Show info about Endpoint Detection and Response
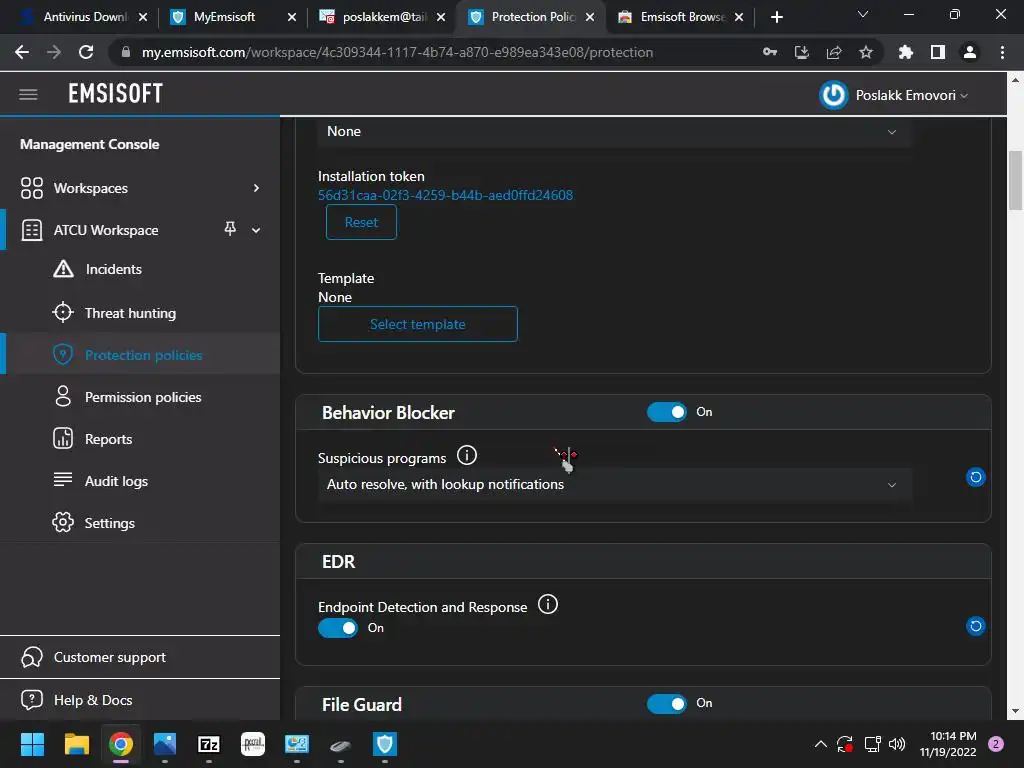Image resolution: width=1024 pixels, height=768 pixels. click(x=548, y=604)
